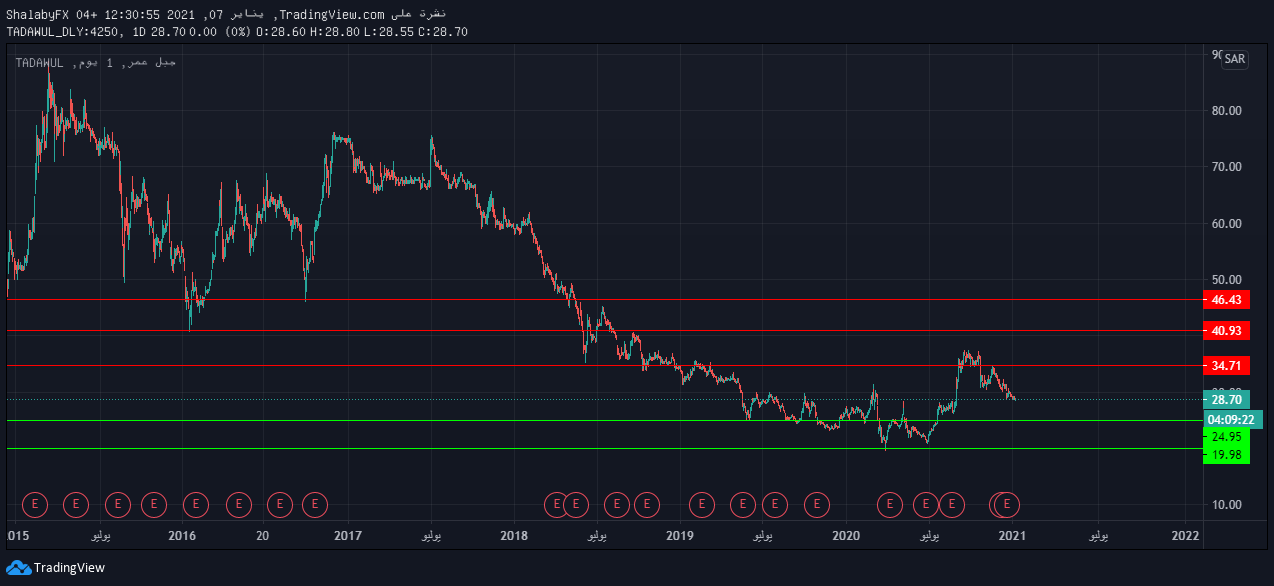Click the ShalabyFX author name in header

[x=37, y=14]
